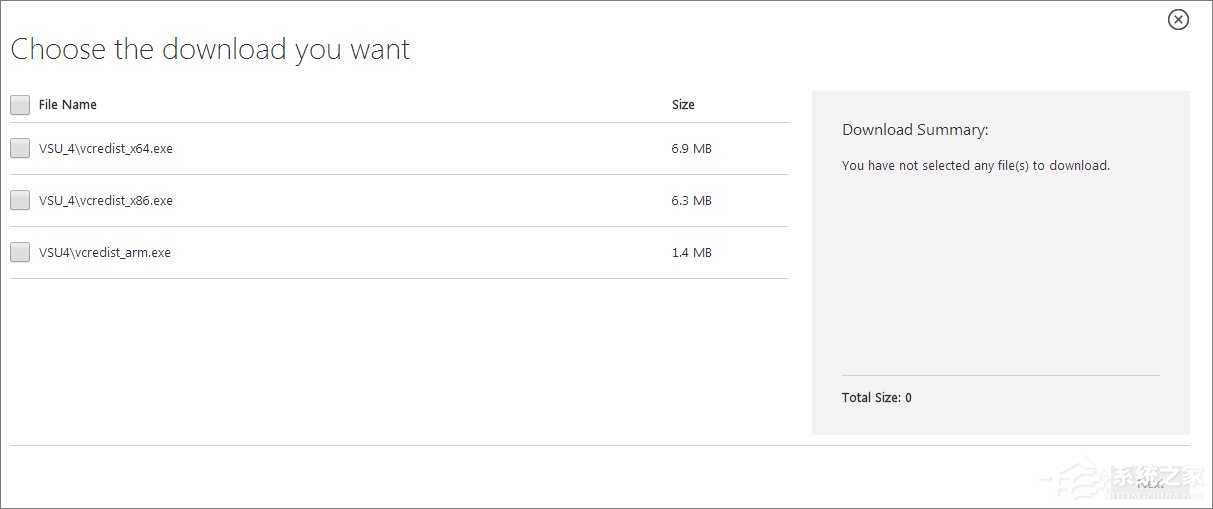
Task: Click the 6.9 MB size value
Action: tap(691, 149)
